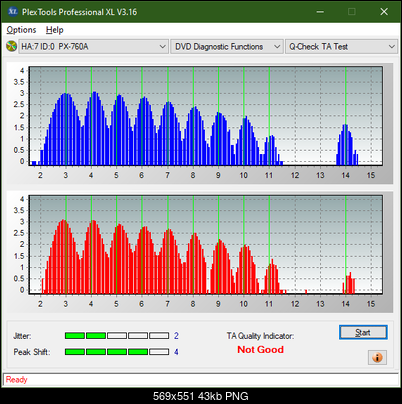Viewport: 402px width, 404px height.
Task: Click the Jitter value 2
Action: 176,336
